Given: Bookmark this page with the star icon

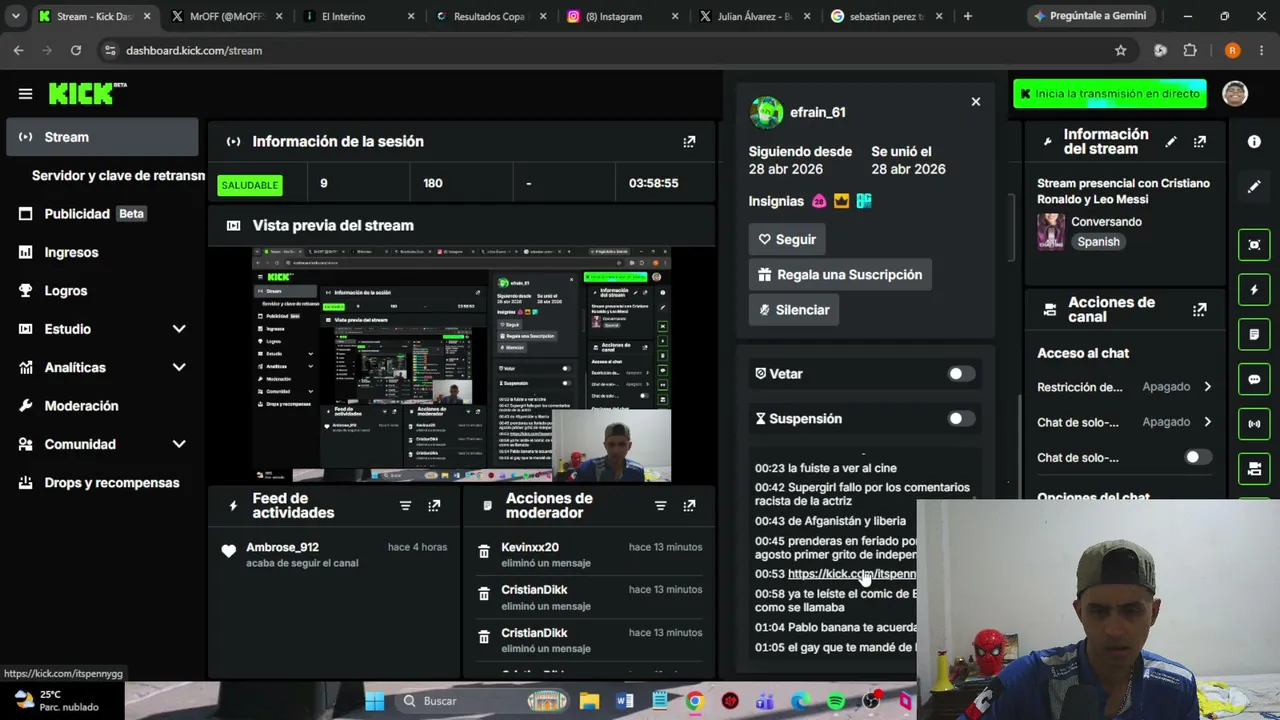Looking at the screenshot, I should [1120, 50].
